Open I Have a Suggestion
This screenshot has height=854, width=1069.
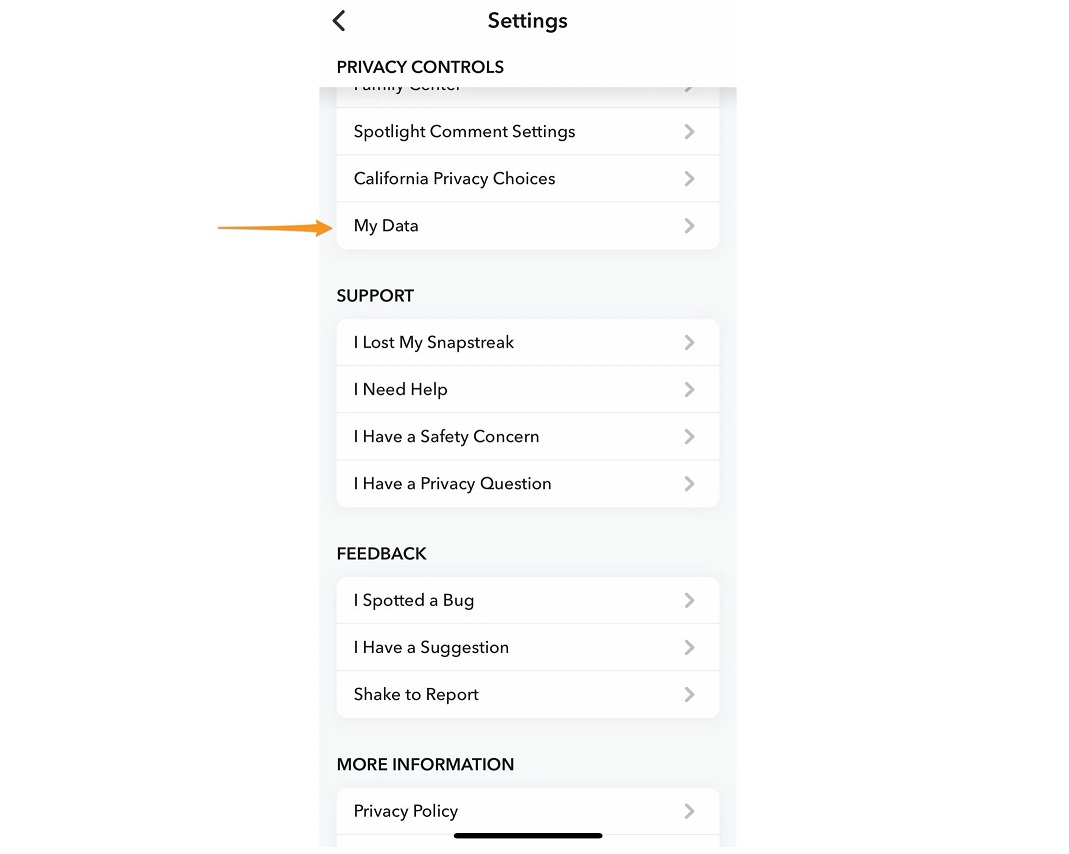431,648
